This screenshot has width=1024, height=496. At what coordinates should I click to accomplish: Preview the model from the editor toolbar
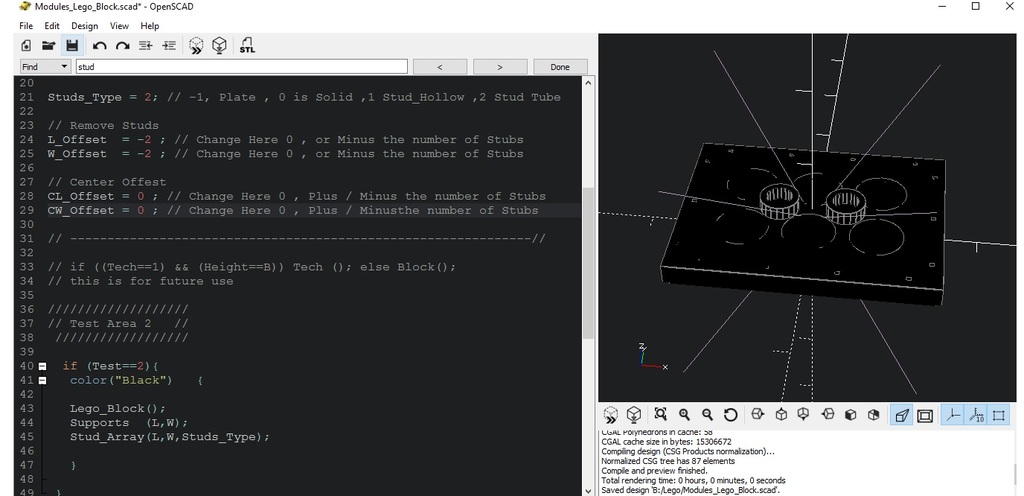196,46
